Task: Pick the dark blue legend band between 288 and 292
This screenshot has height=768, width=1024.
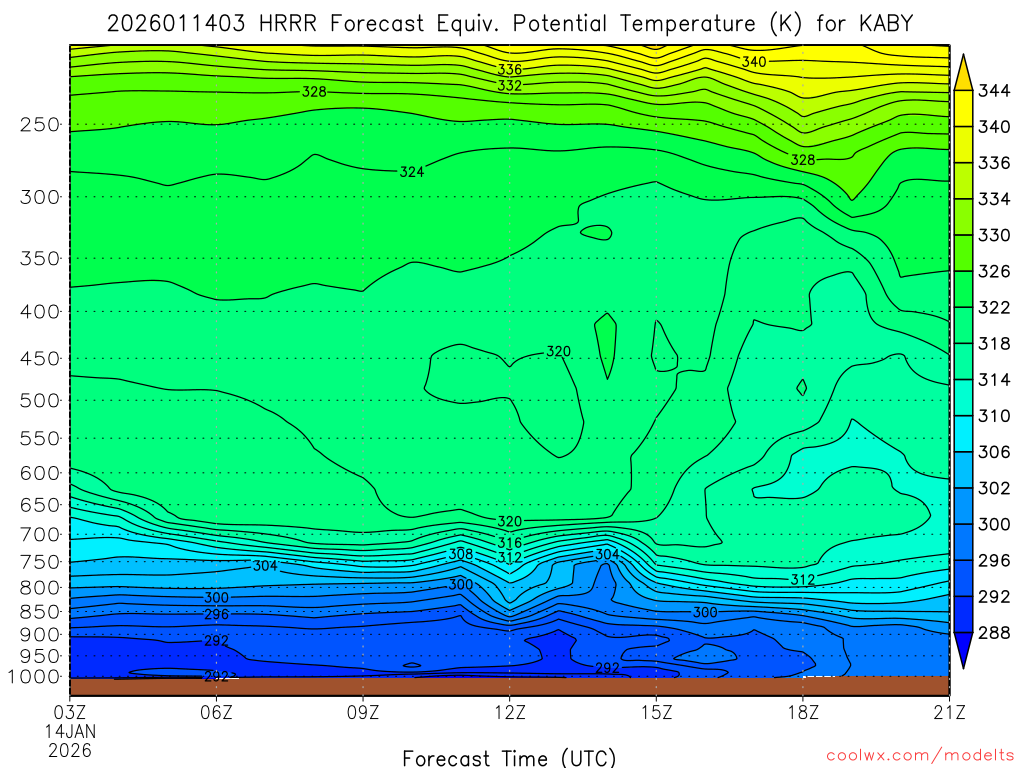Action: click(x=963, y=615)
